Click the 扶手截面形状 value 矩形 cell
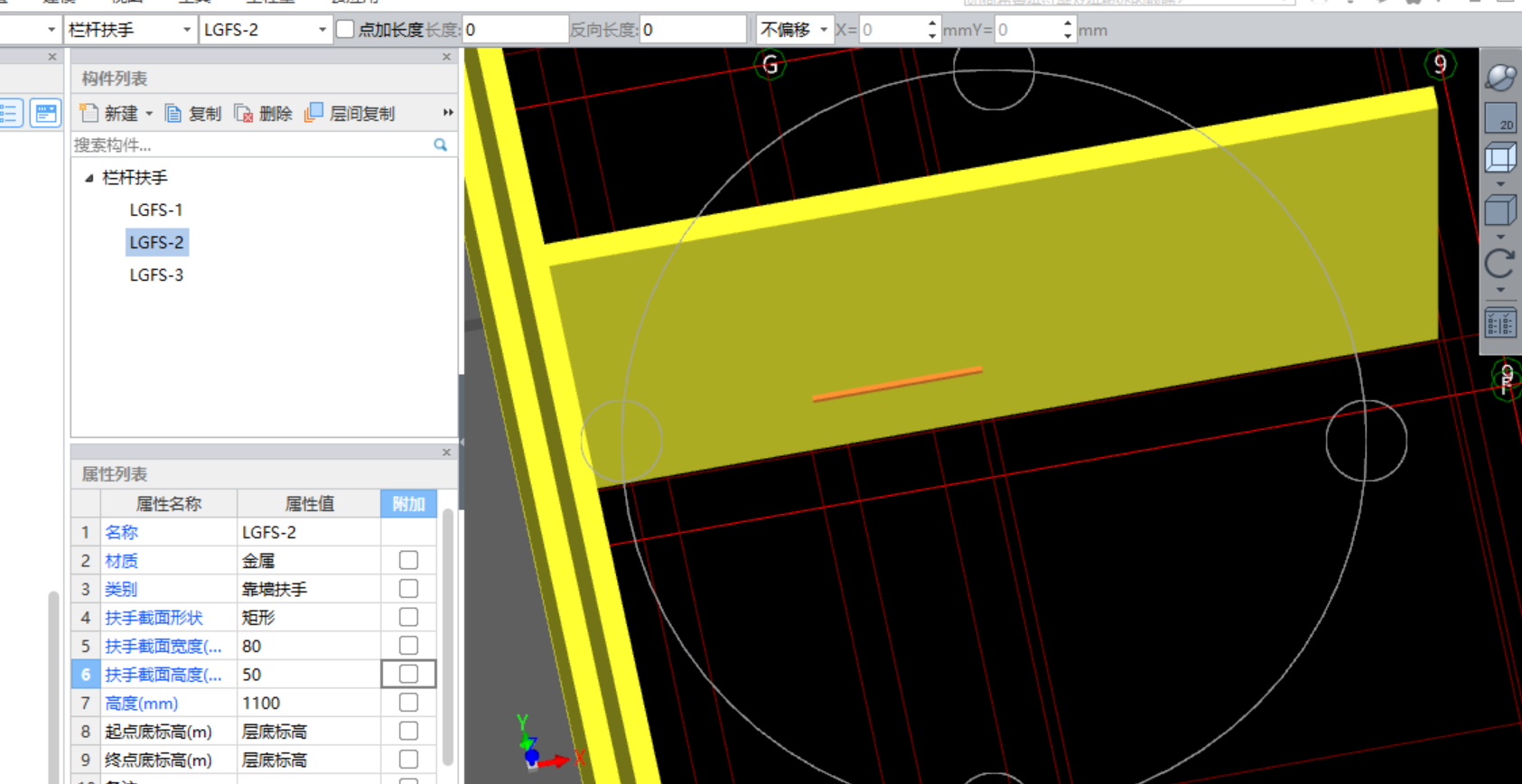1522x784 pixels. tap(309, 617)
